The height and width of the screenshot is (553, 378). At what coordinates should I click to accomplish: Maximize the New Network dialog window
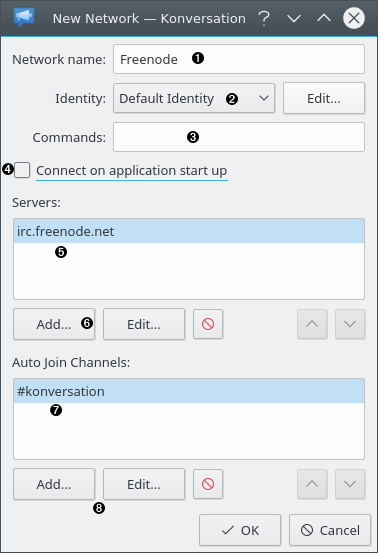tap(324, 18)
